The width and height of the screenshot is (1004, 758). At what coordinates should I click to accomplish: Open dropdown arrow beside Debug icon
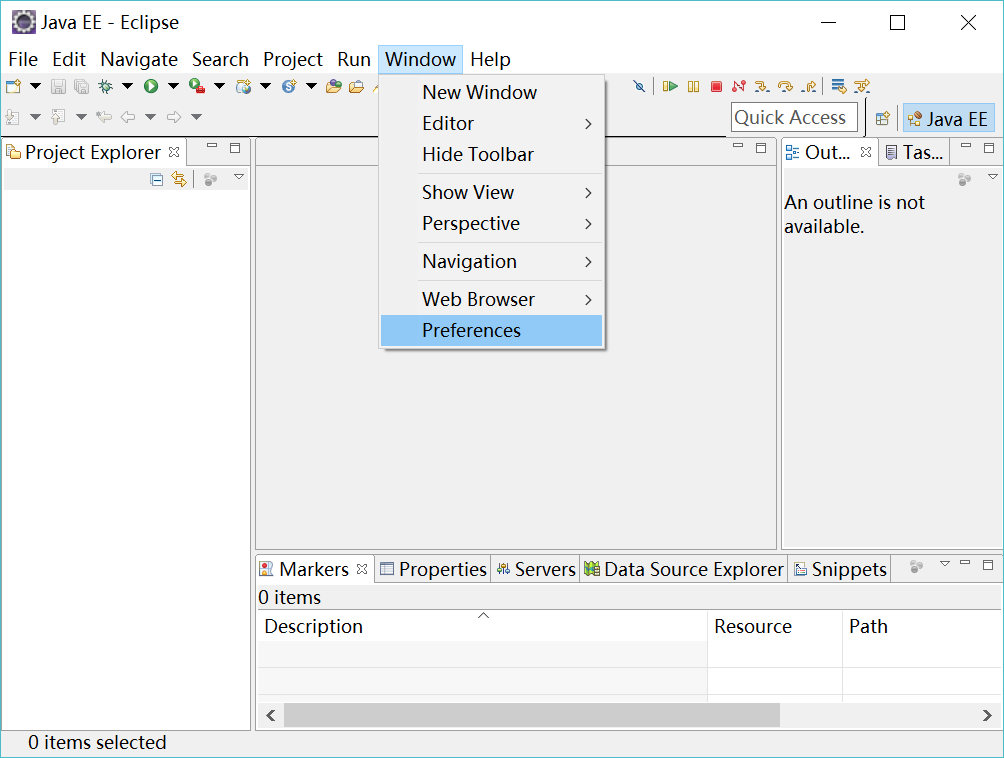point(127,86)
